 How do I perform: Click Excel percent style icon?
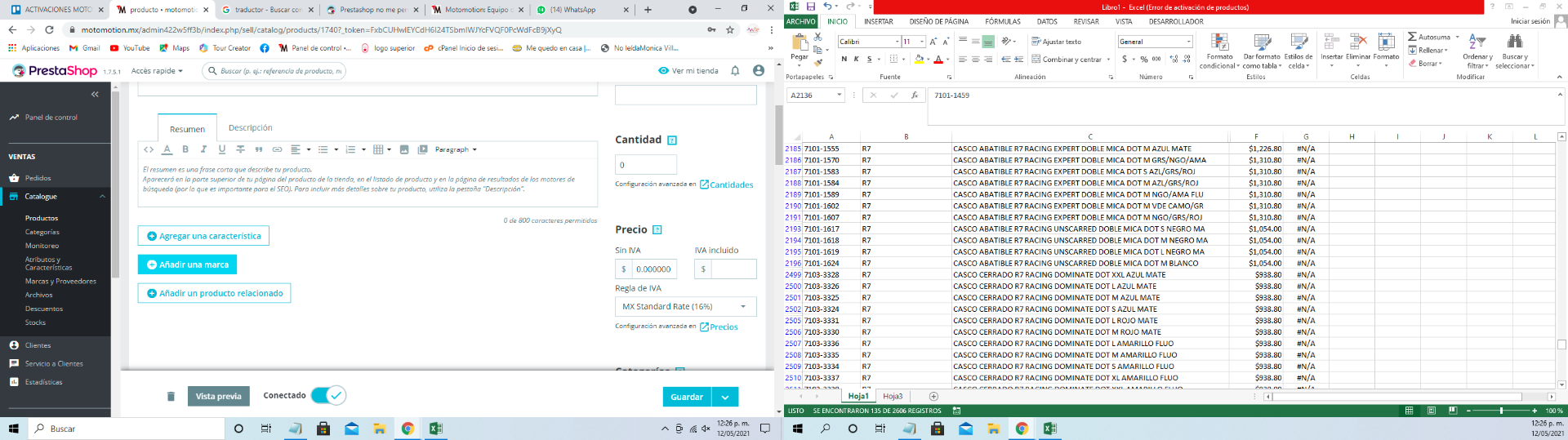coord(1144,60)
